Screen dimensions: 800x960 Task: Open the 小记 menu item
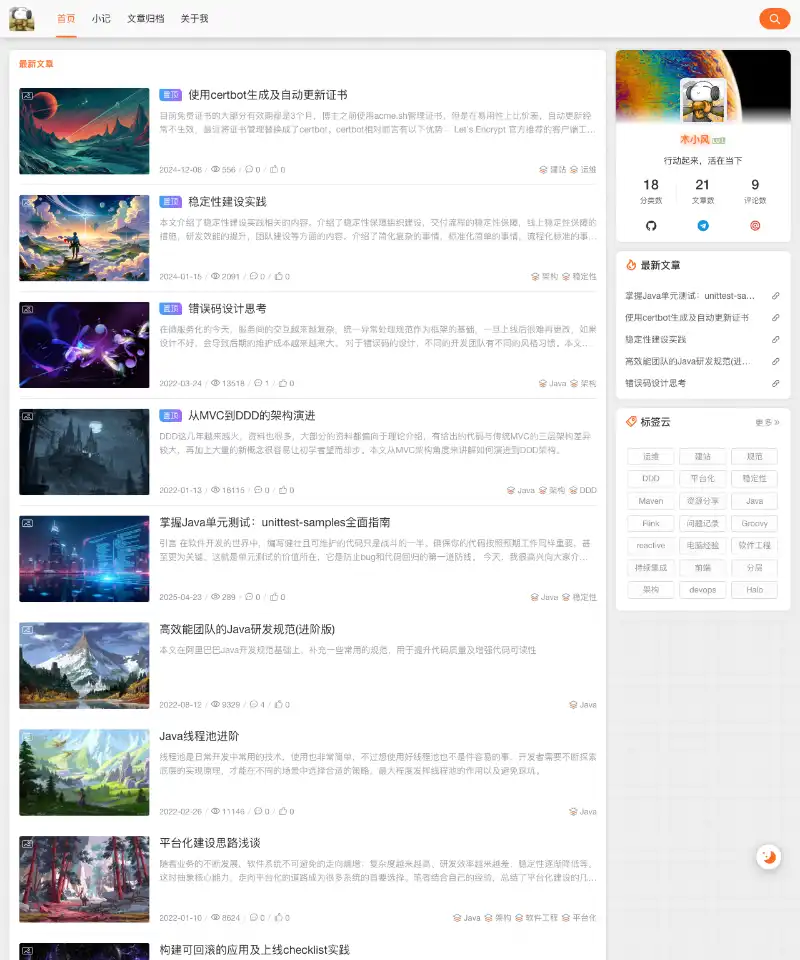(101, 19)
